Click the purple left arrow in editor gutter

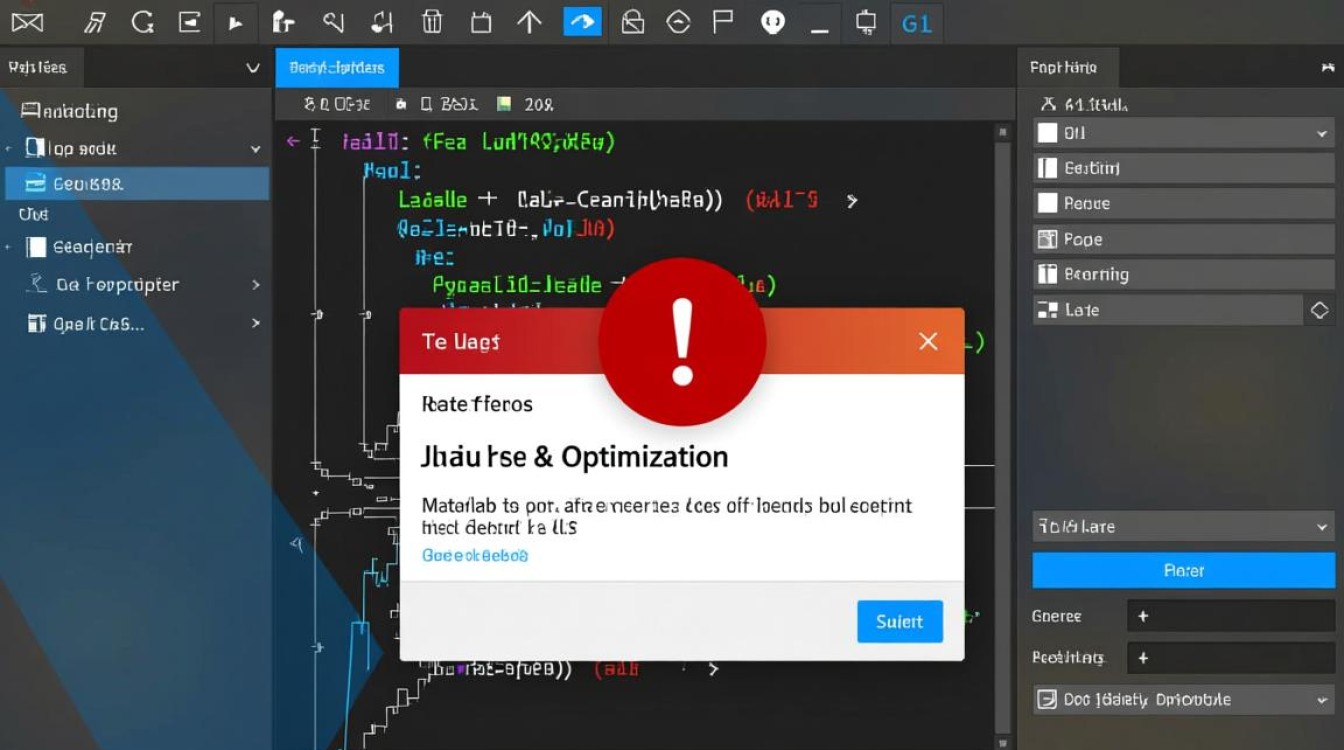(x=293, y=141)
